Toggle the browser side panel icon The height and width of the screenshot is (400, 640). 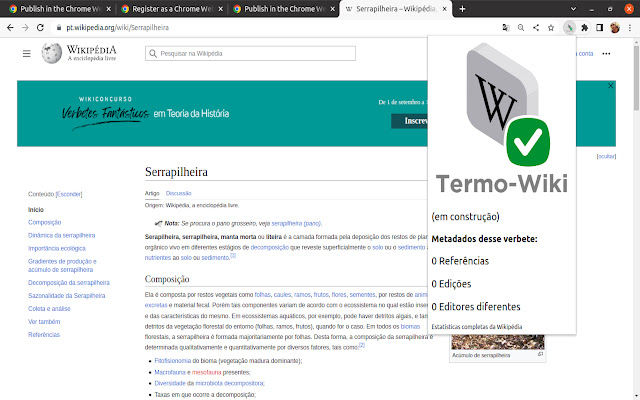[600, 28]
